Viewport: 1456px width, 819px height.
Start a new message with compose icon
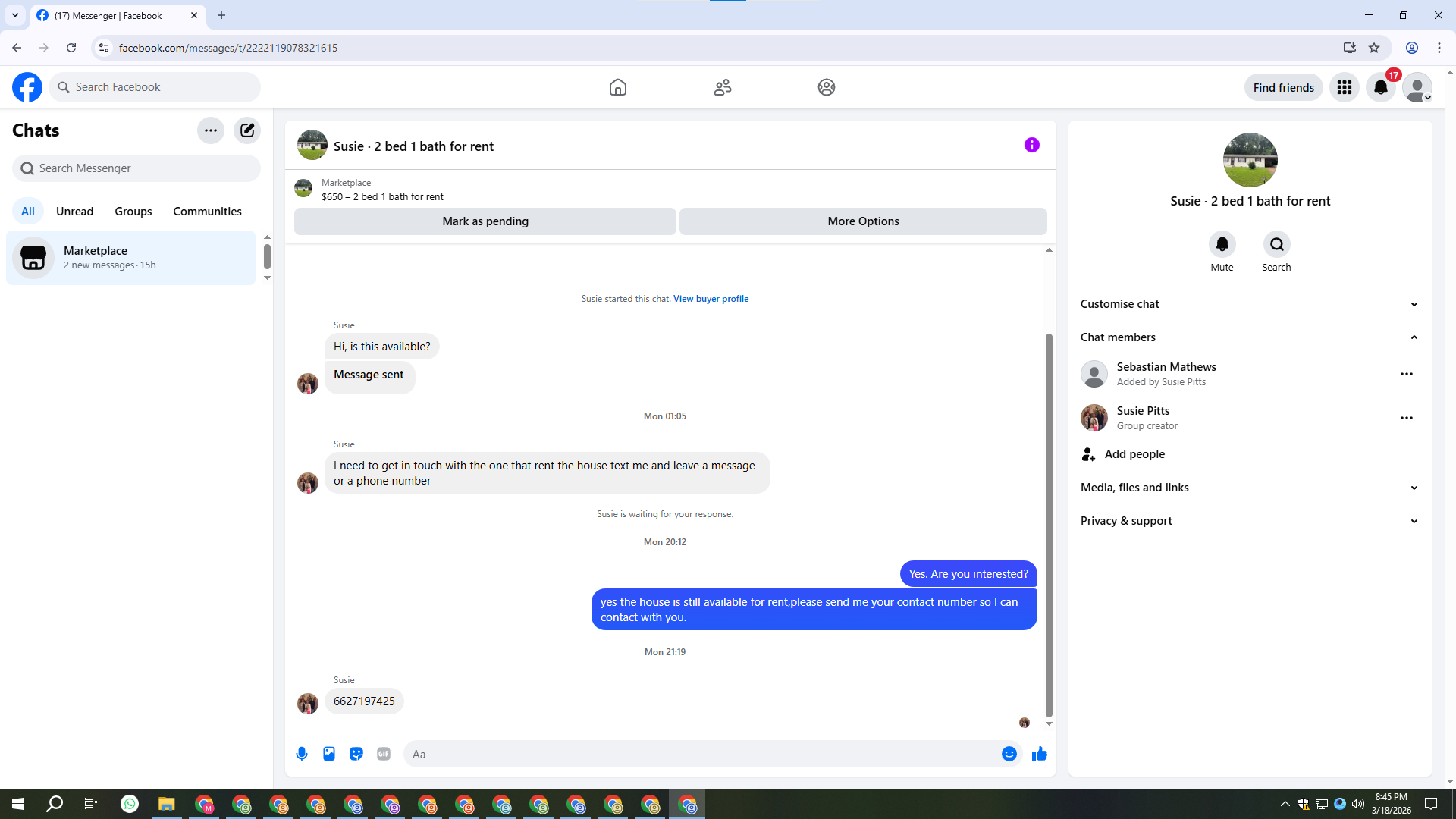(x=247, y=130)
